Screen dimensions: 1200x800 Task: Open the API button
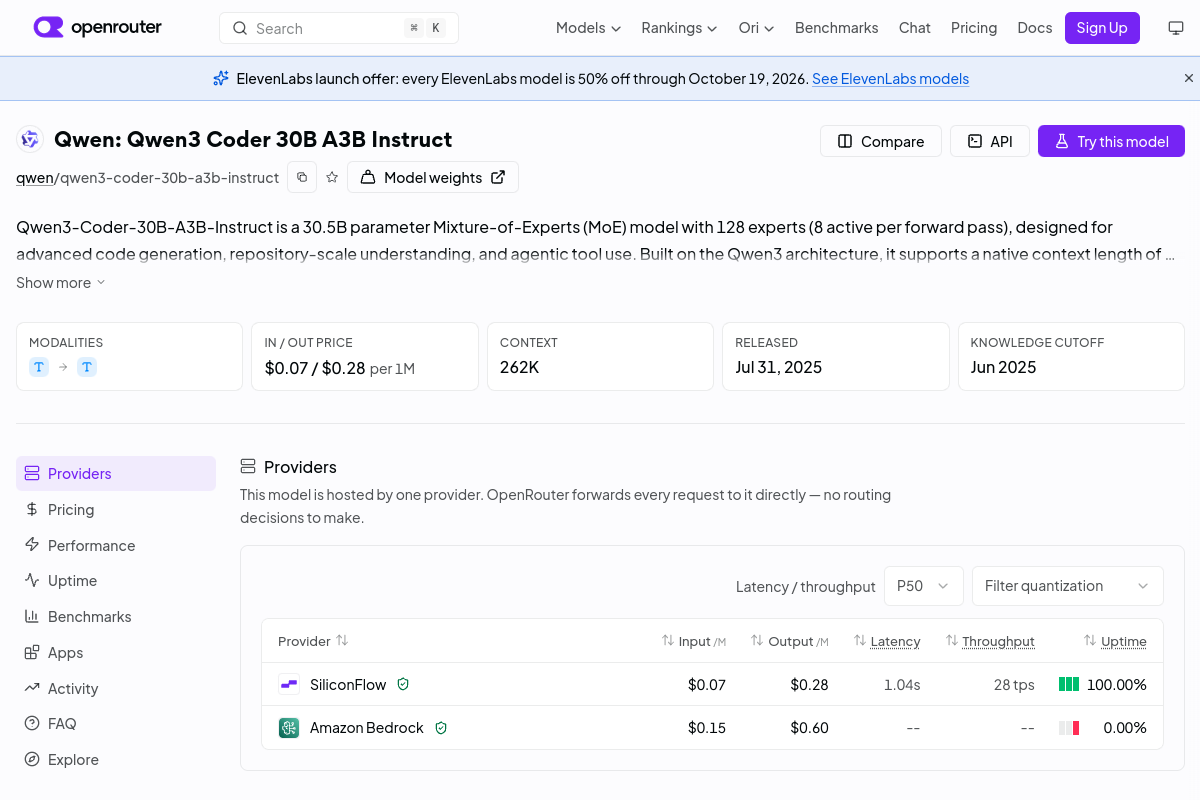coord(989,141)
